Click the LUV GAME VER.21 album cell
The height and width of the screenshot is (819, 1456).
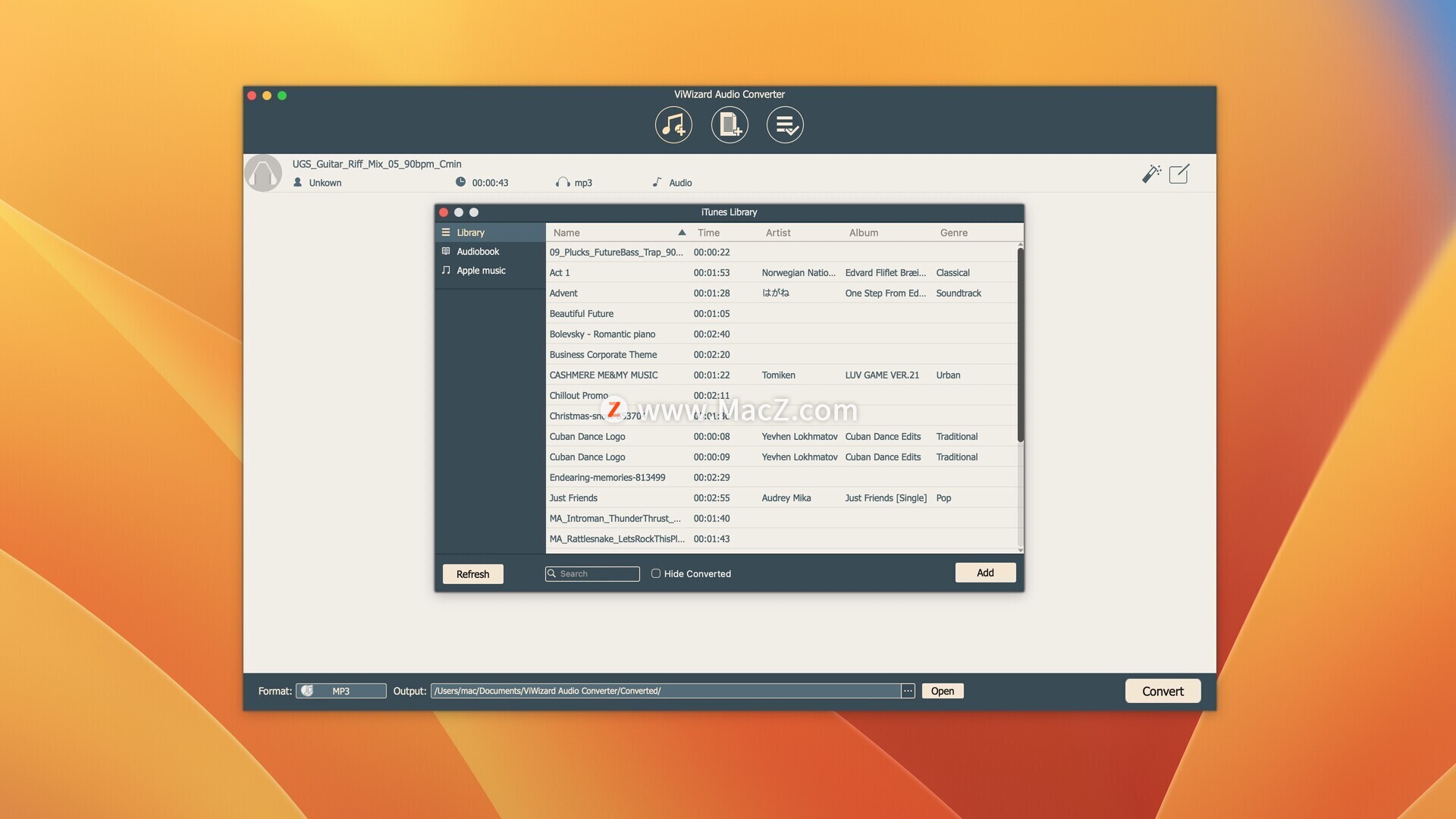(882, 375)
